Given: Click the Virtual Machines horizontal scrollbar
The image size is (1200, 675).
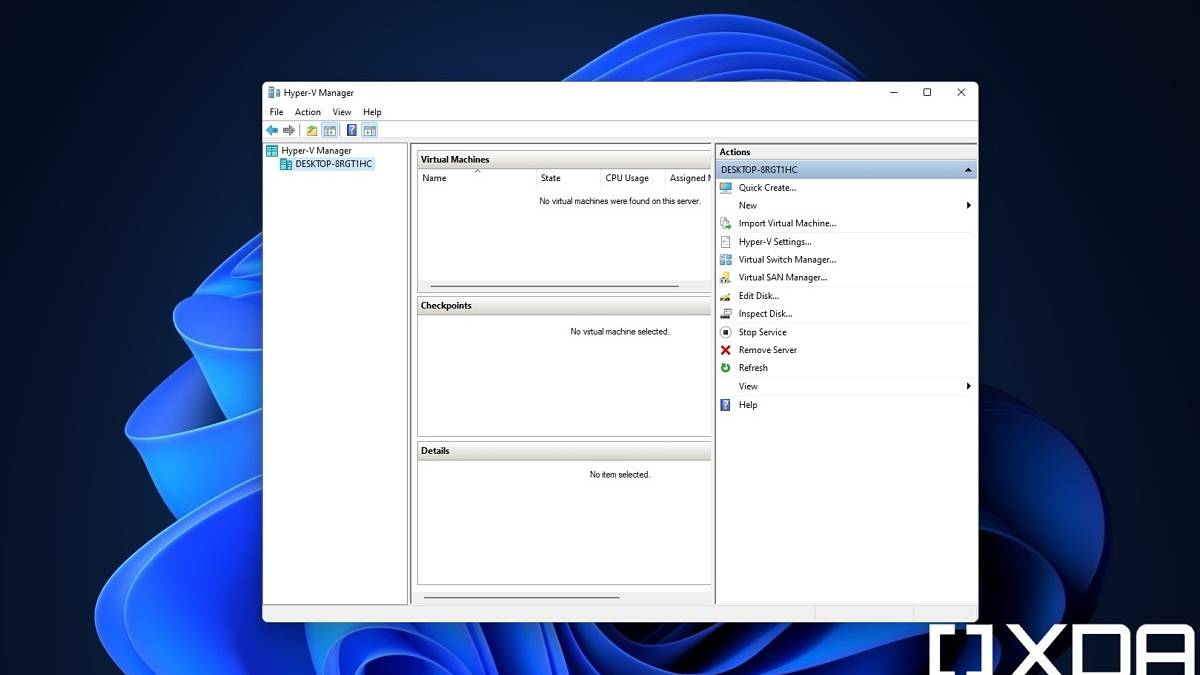Looking at the screenshot, I should click(554, 287).
